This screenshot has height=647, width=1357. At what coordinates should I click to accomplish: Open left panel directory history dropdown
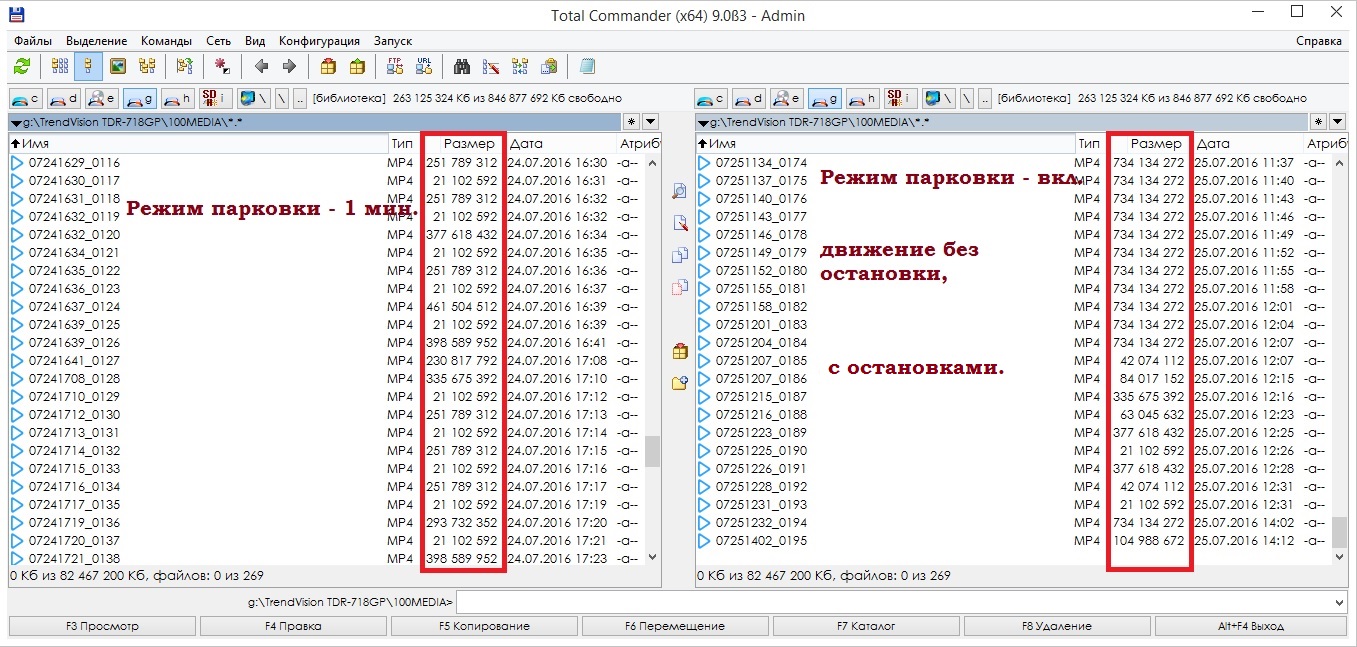[x=651, y=122]
